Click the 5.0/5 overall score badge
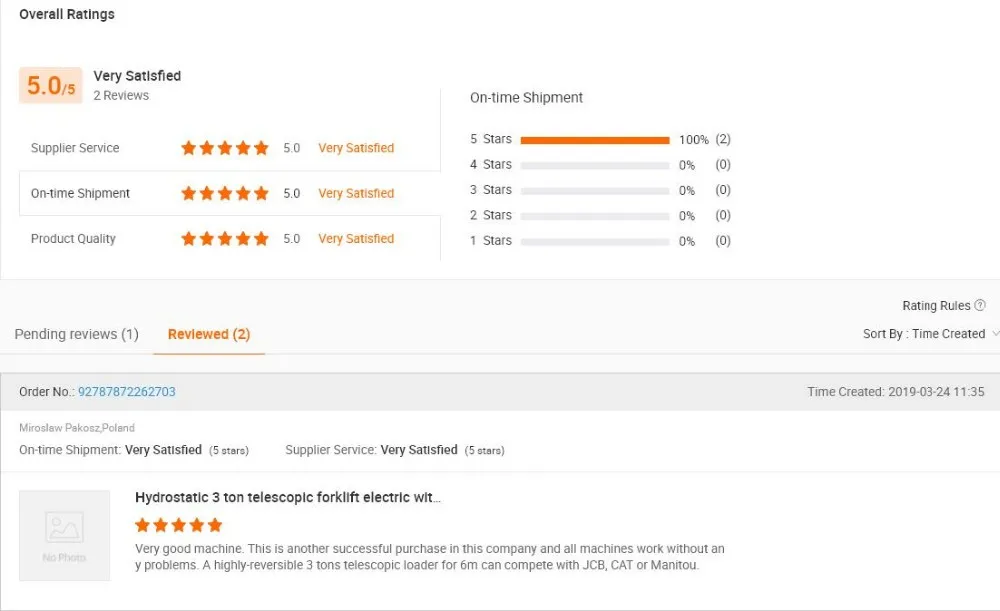1000x611 pixels. click(x=50, y=85)
